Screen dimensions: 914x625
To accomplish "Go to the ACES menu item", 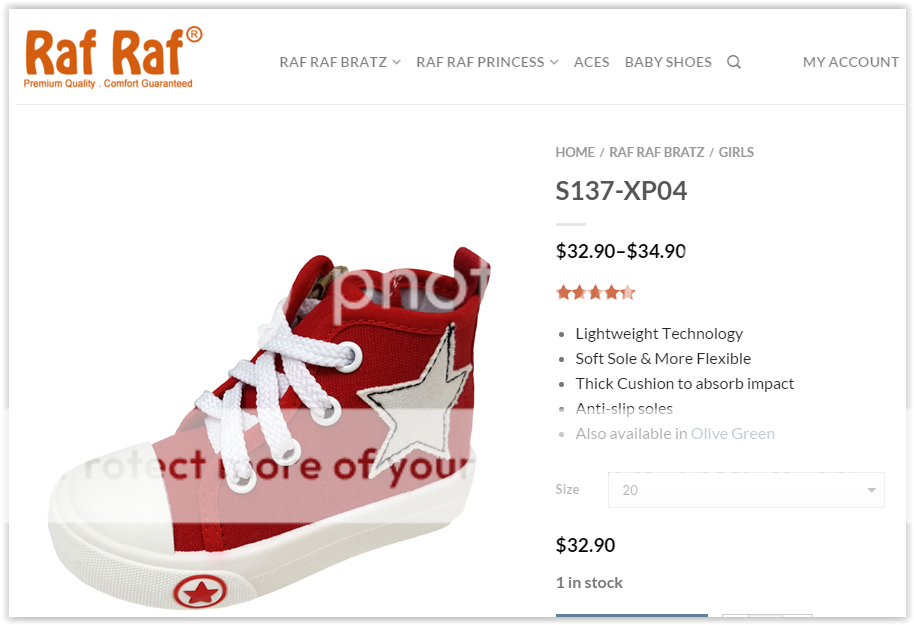I will (x=591, y=62).
